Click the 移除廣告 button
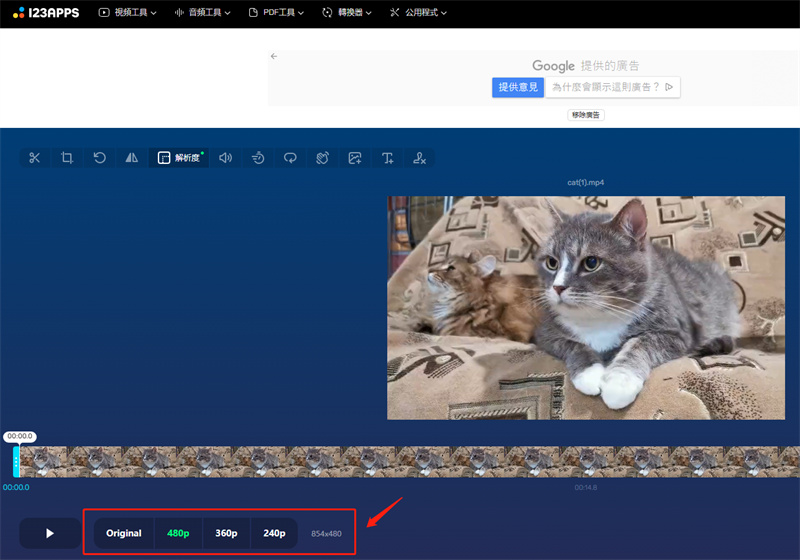 pyautogui.click(x=586, y=115)
